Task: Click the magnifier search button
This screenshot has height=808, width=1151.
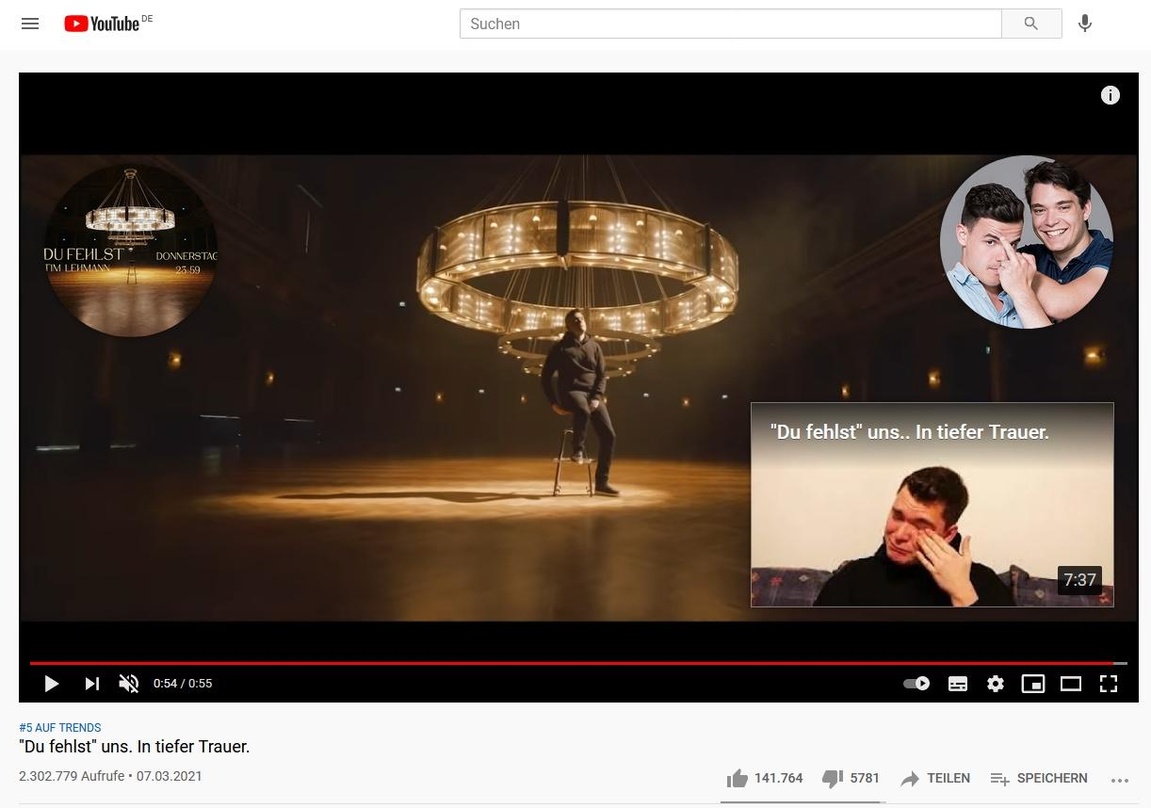Action: (x=1031, y=23)
